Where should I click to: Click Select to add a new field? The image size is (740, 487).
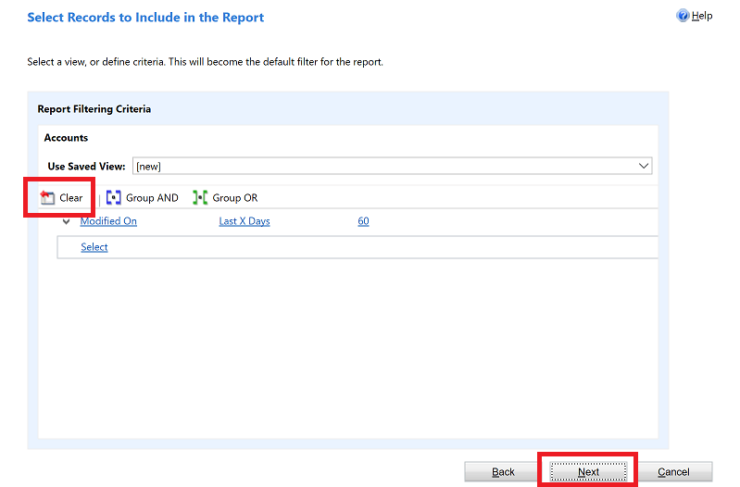[94, 247]
